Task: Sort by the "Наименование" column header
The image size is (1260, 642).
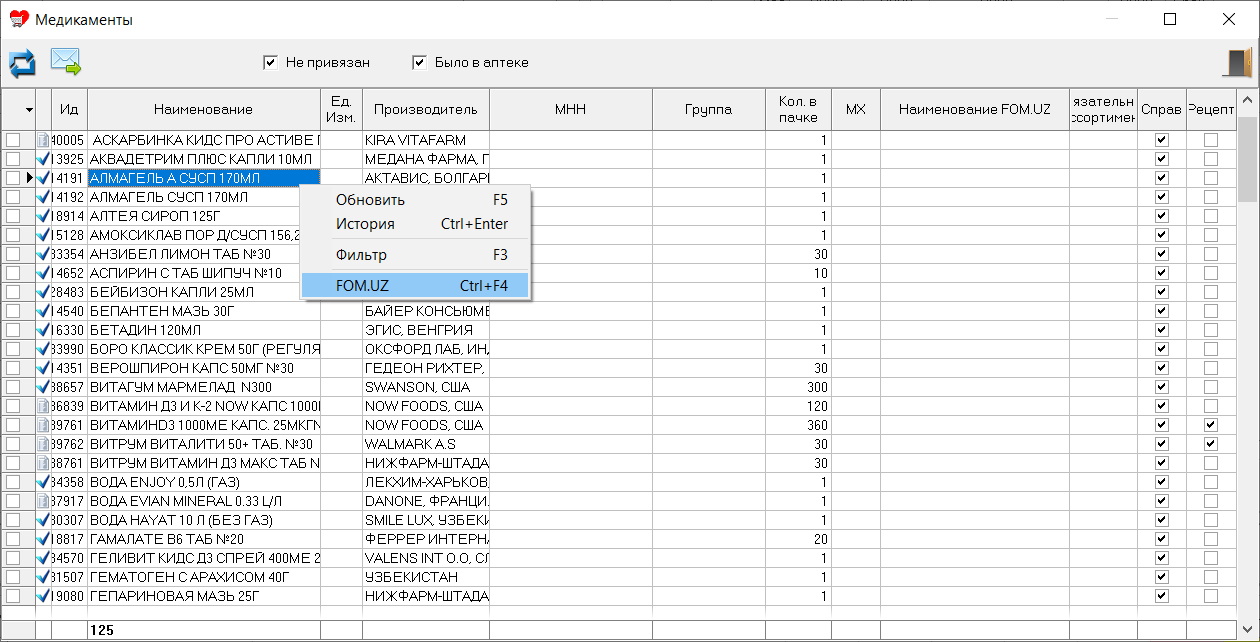Action: tap(203, 109)
